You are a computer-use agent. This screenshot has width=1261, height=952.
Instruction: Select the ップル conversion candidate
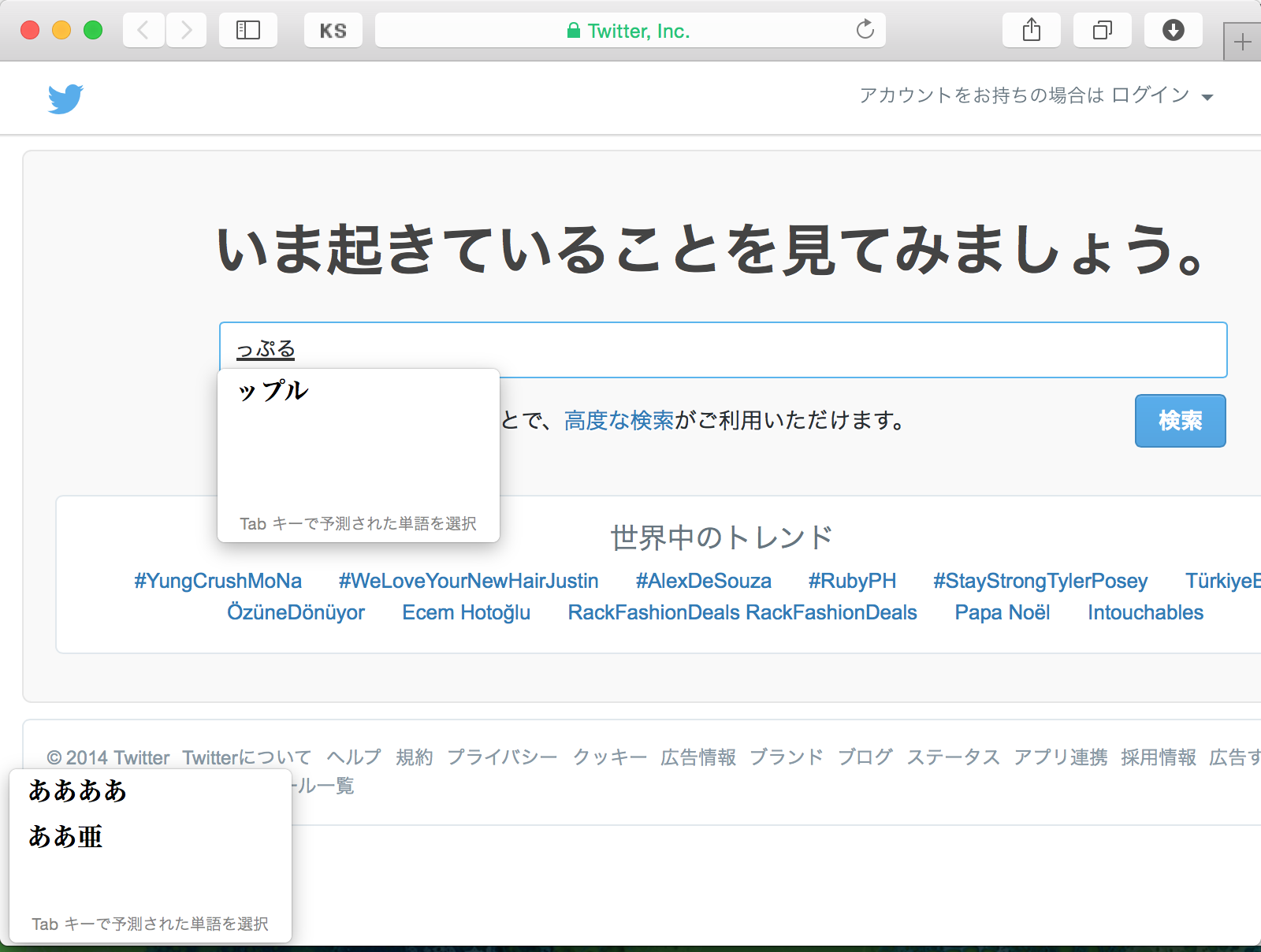[273, 391]
